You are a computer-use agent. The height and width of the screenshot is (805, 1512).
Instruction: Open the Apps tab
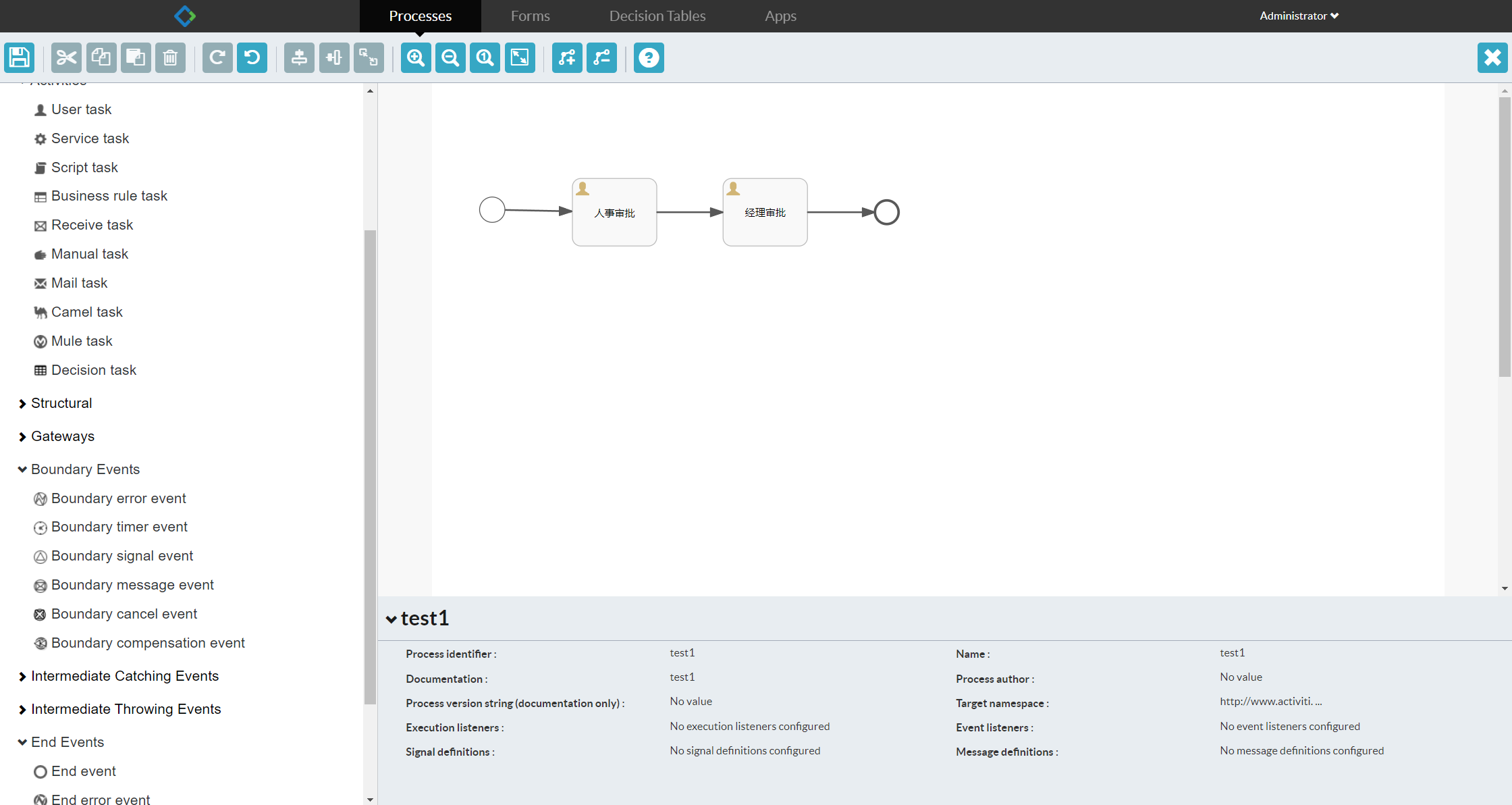point(780,16)
